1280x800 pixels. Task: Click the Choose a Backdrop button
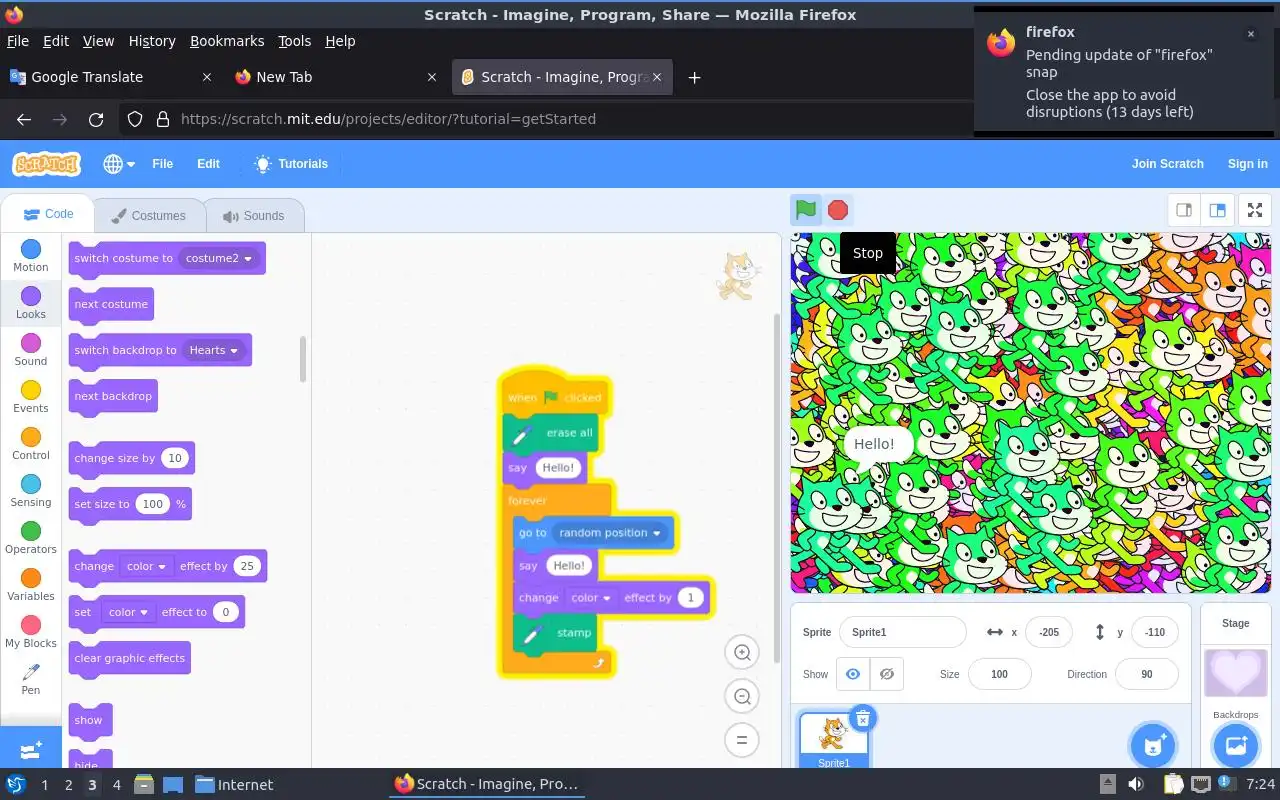[x=1235, y=746]
